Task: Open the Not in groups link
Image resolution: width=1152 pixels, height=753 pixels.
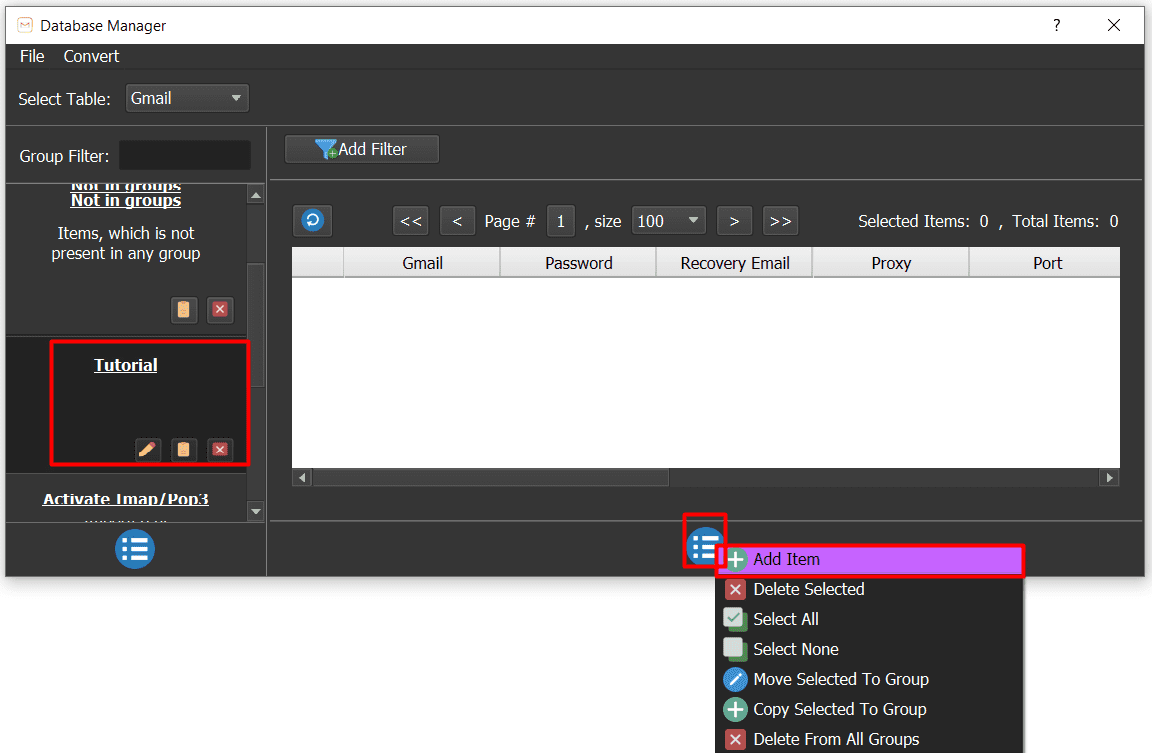Action: pos(126,201)
